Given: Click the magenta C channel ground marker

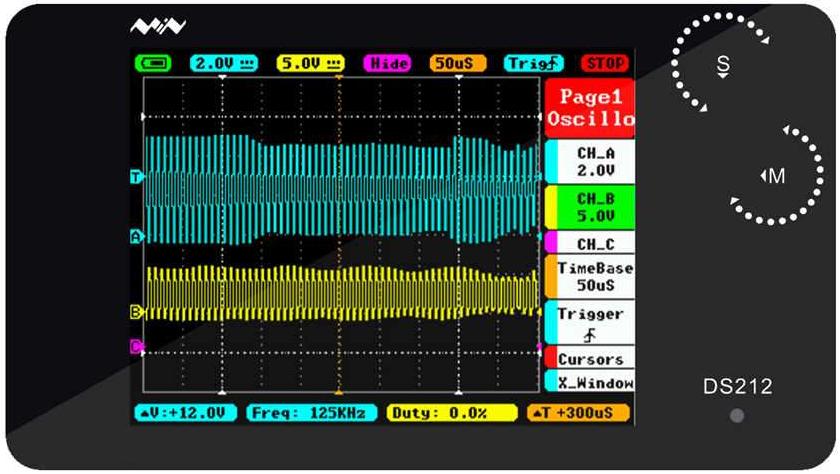Looking at the screenshot, I should pos(137,347).
